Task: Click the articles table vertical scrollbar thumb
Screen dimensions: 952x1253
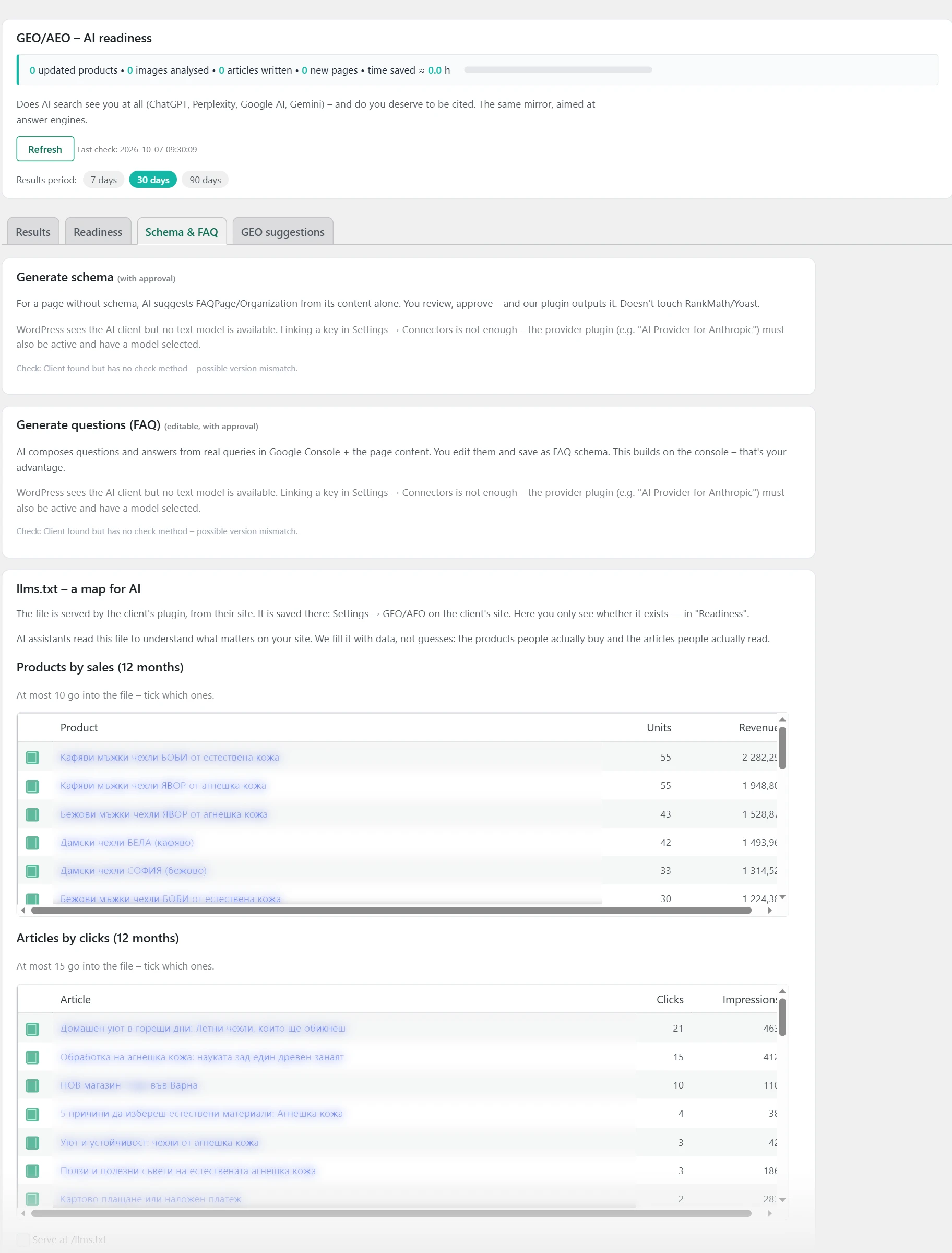Action: 782,1017
